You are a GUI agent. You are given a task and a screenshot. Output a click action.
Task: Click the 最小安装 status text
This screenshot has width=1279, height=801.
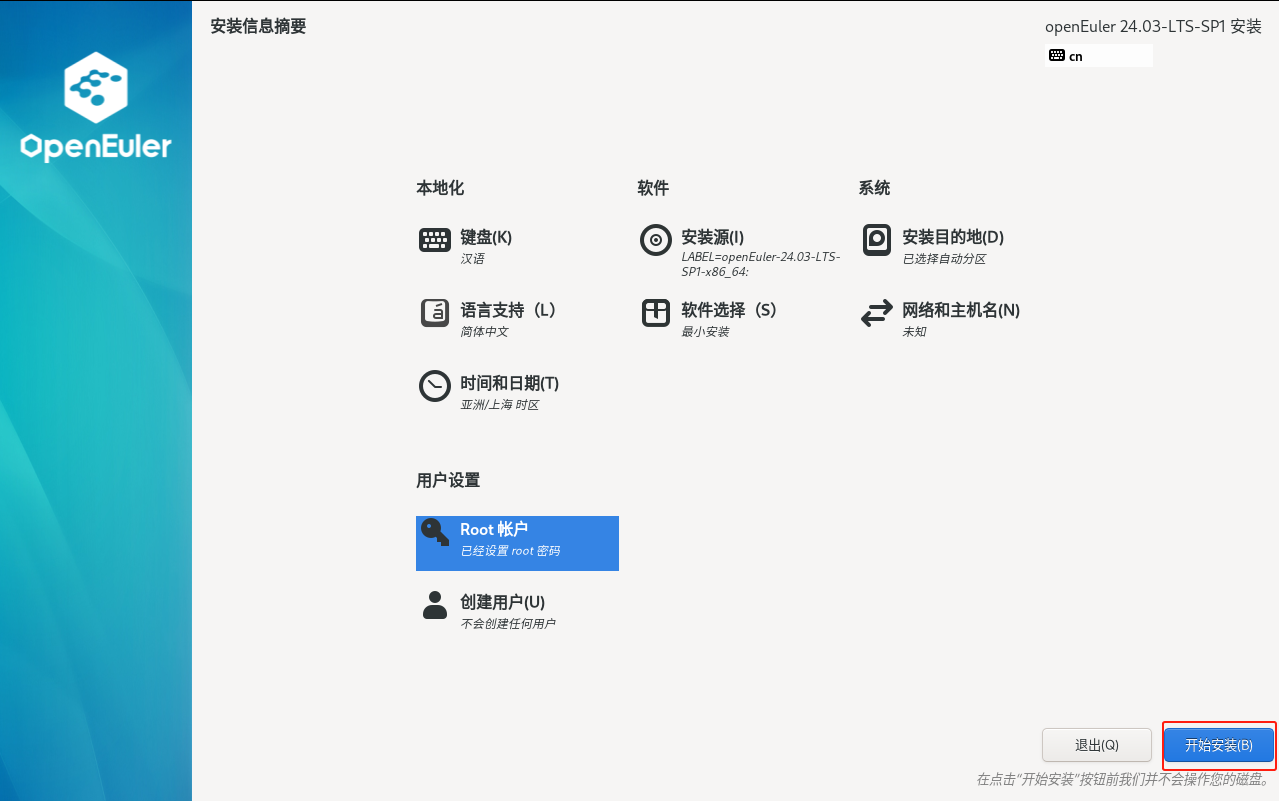(705, 332)
